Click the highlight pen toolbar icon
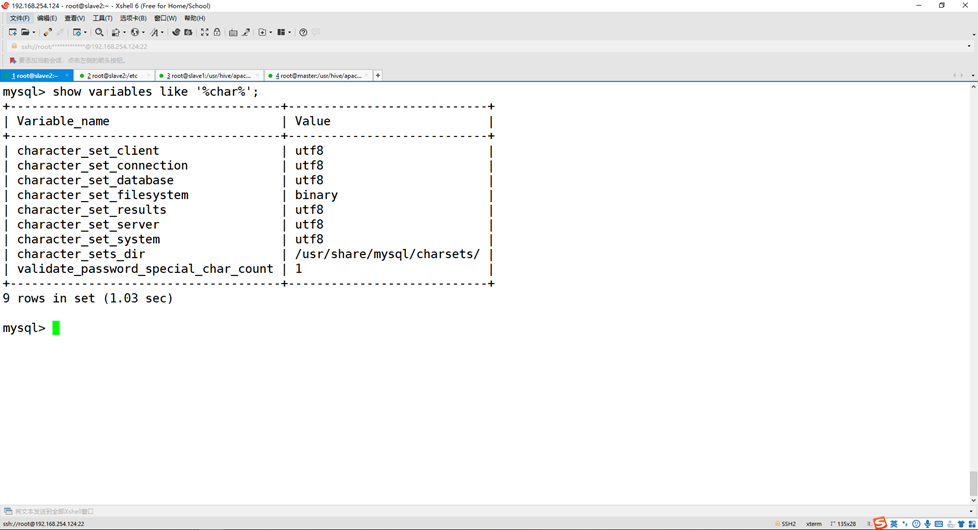The width and height of the screenshot is (978, 530). coord(246,32)
